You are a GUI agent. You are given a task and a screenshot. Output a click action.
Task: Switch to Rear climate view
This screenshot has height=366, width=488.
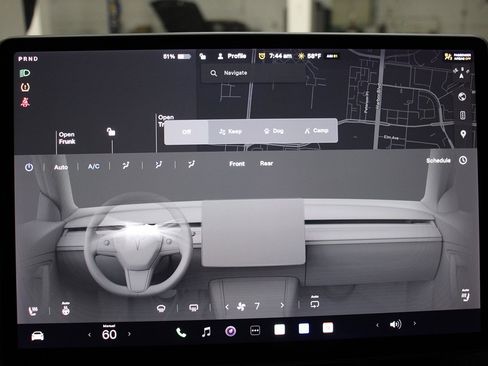266,163
